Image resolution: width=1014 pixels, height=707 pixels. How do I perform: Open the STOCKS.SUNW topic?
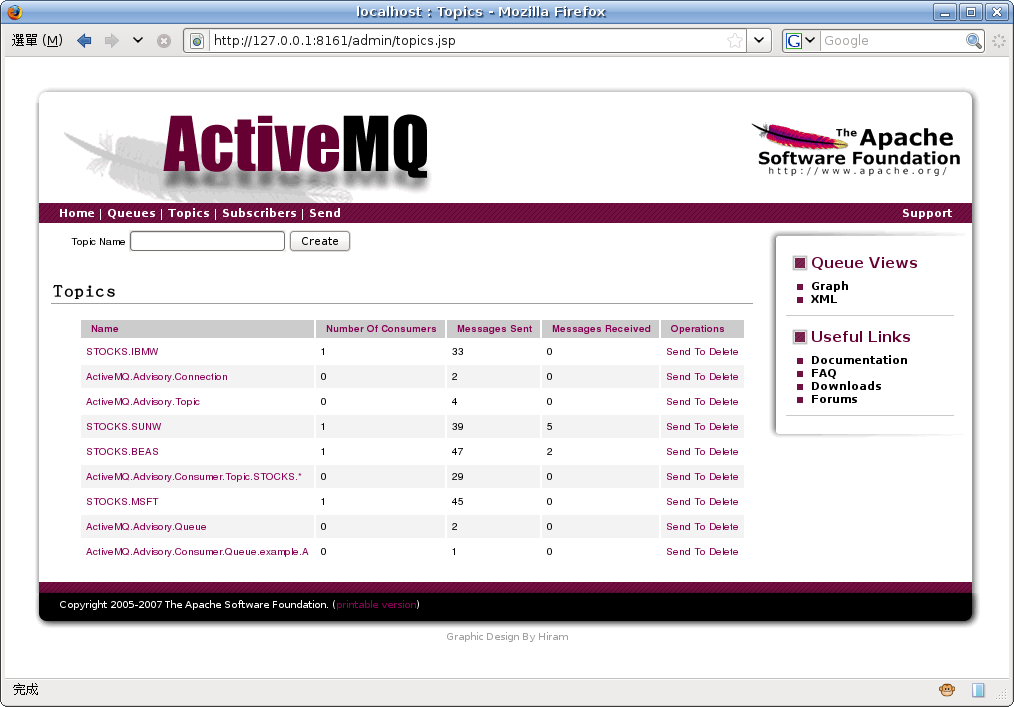[124, 426]
